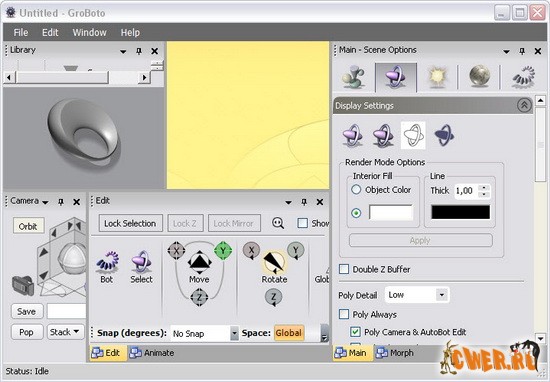Enable Poly Always checkbox
Screen dimensions: 550x382
344,314
